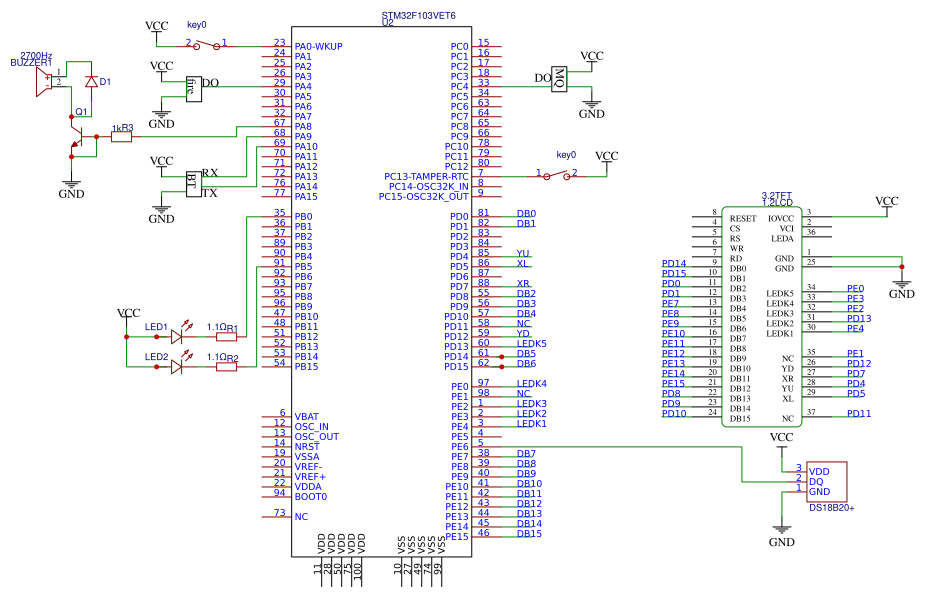Select the DB15 net label at PE15
The width and height of the screenshot is (925, 599).
(x=529, y=534)
